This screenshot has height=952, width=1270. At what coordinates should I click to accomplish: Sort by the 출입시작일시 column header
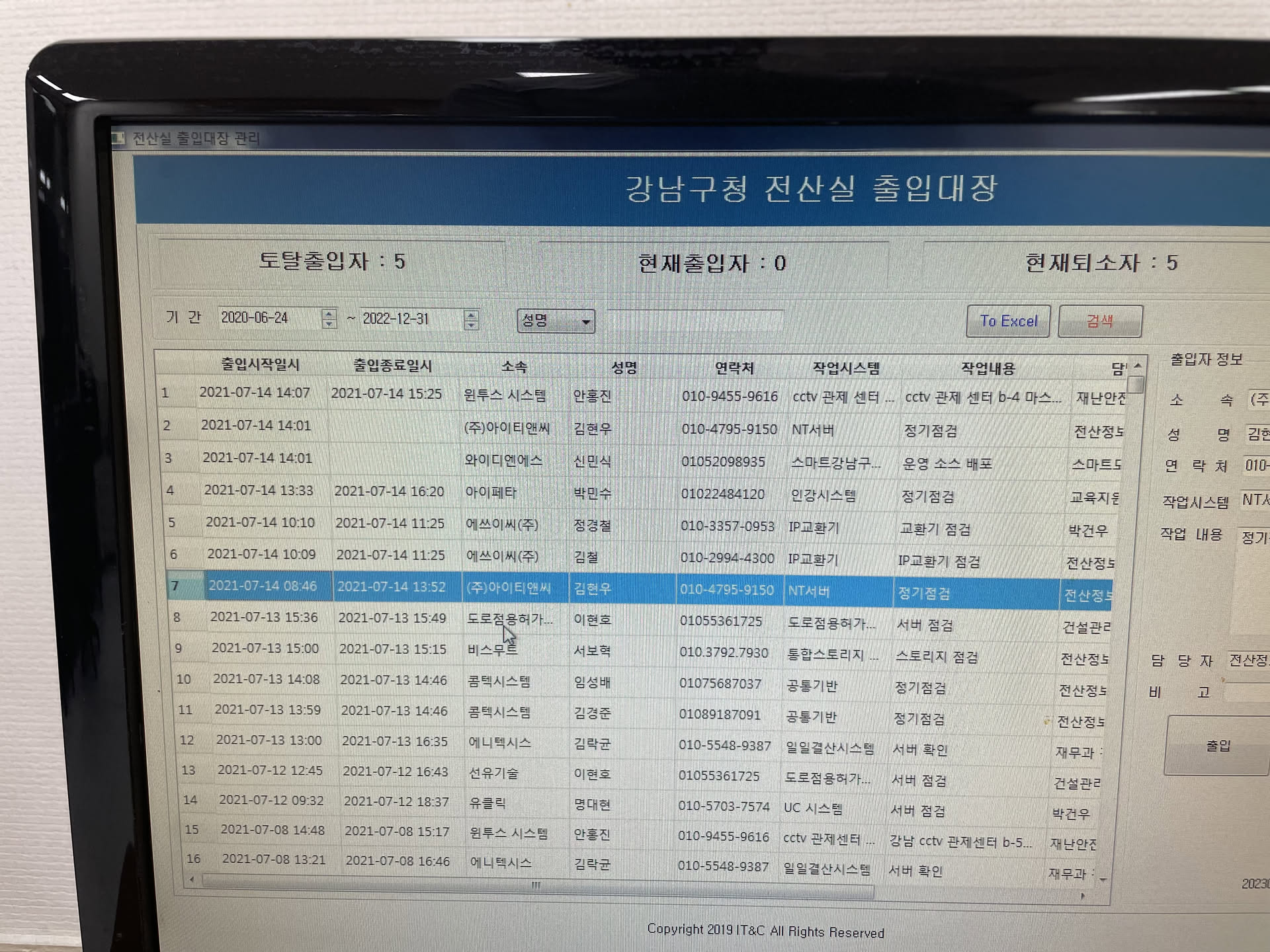tap(260, 364)
